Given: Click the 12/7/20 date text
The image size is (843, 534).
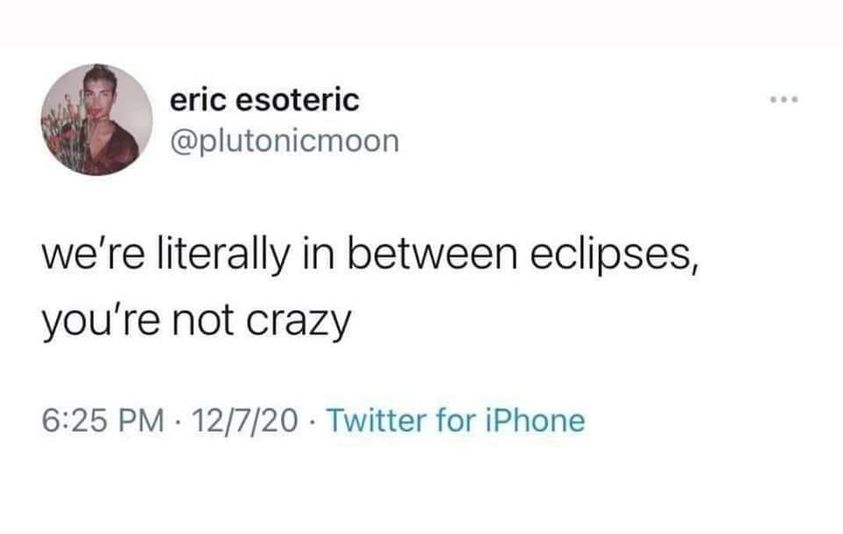Looking at the screenshot, I should pyautogui.click(x=244, y=421).
